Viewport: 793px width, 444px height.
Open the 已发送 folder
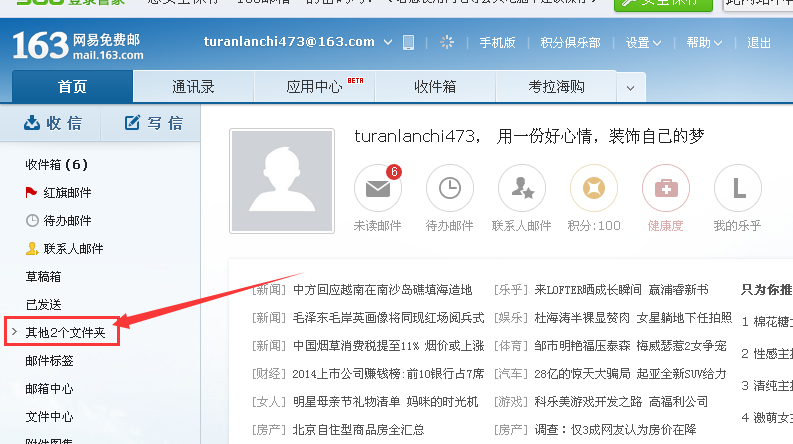click(x=43, y=304)
